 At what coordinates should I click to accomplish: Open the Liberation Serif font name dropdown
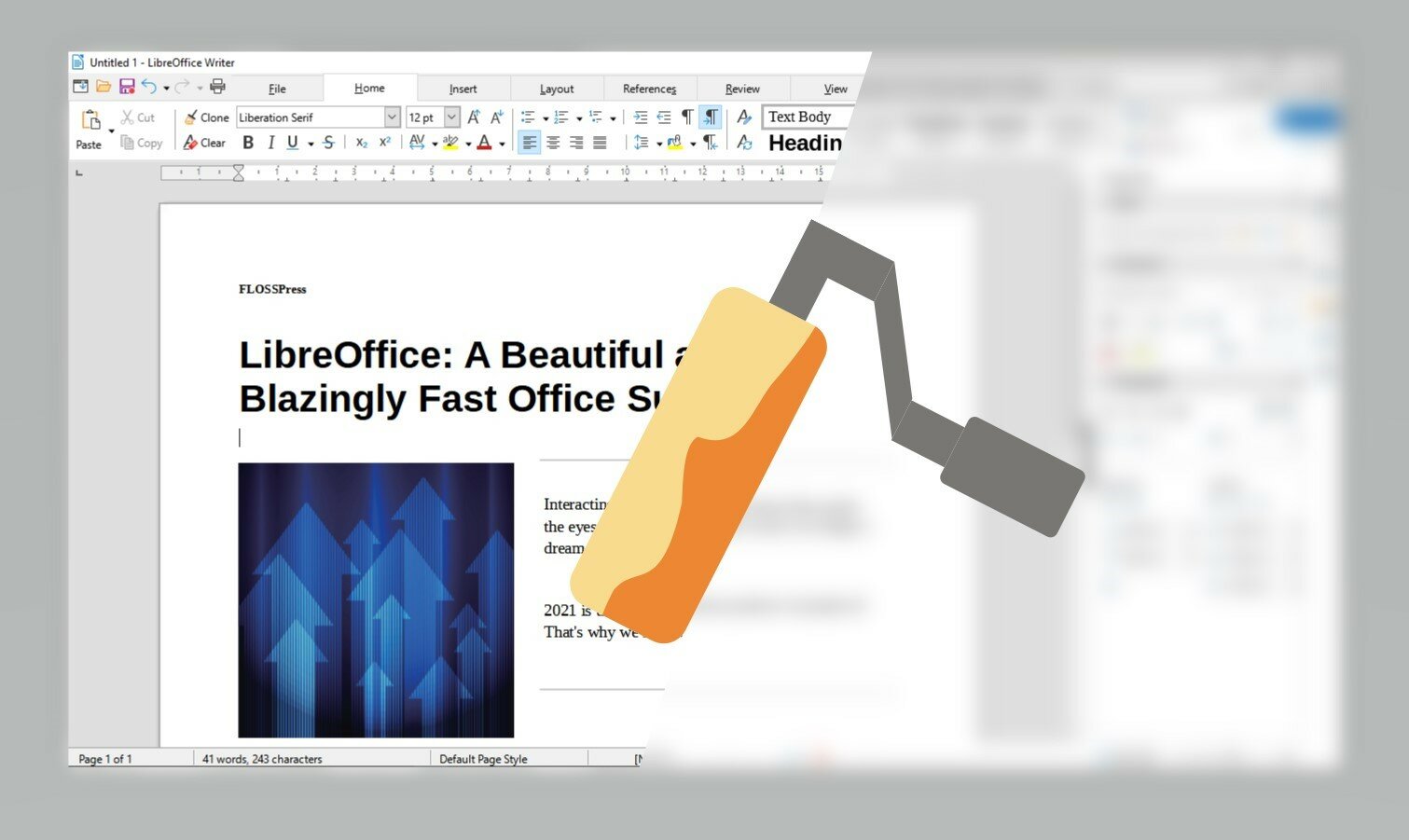tap(393, 117)
